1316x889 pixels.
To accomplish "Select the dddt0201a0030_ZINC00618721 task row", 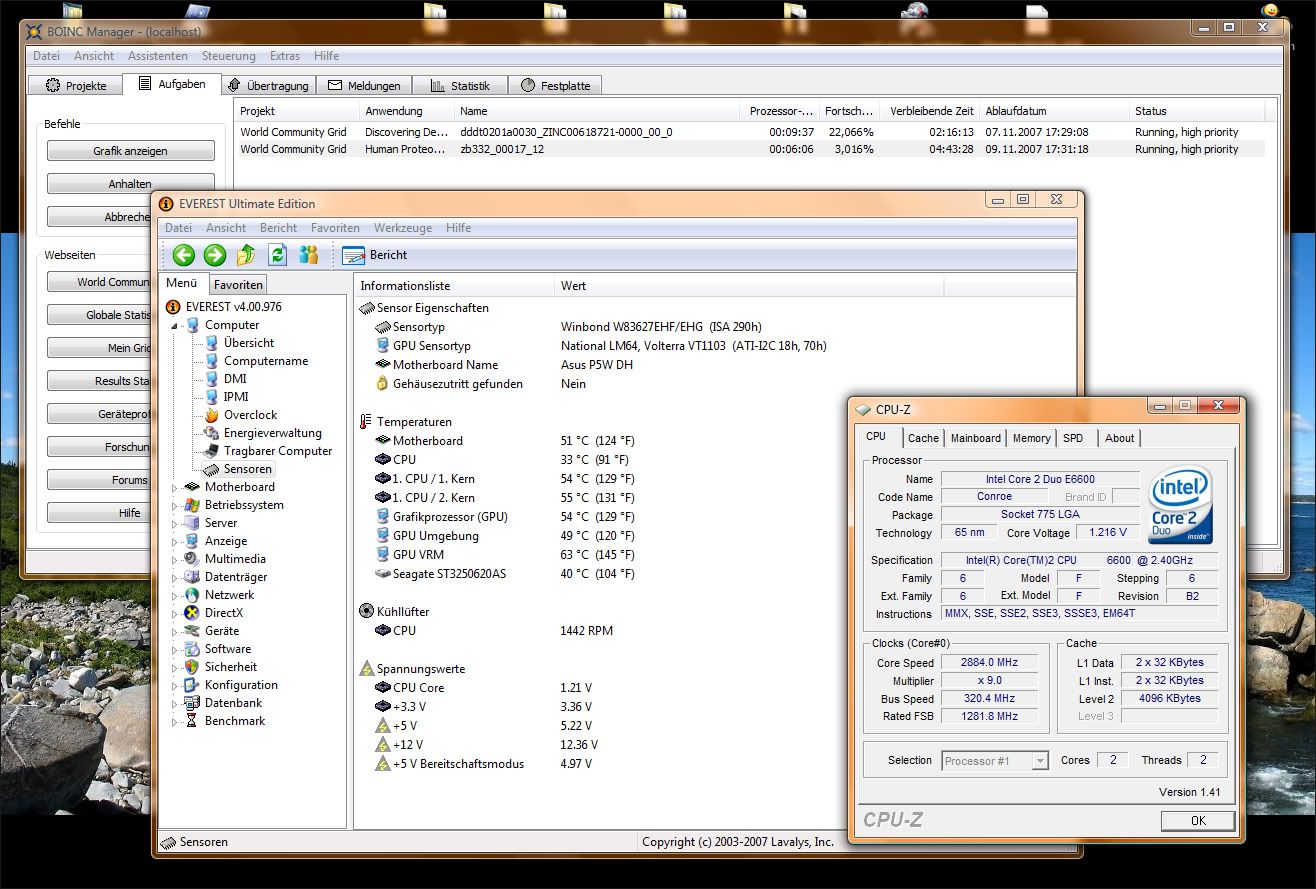I will click(750, 132).
